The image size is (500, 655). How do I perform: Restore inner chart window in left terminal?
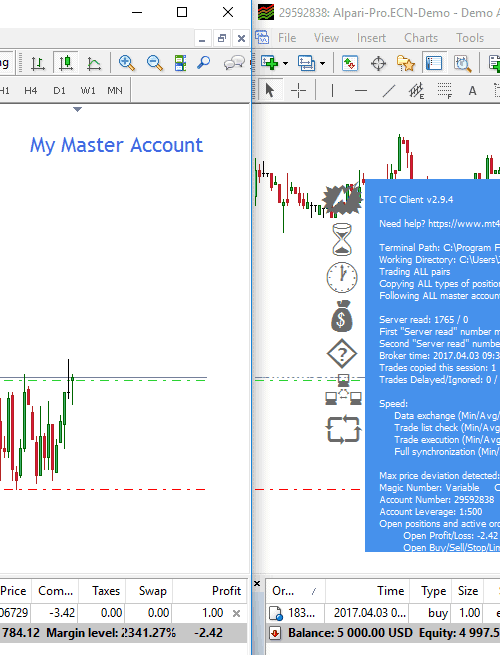coord(221,39)
